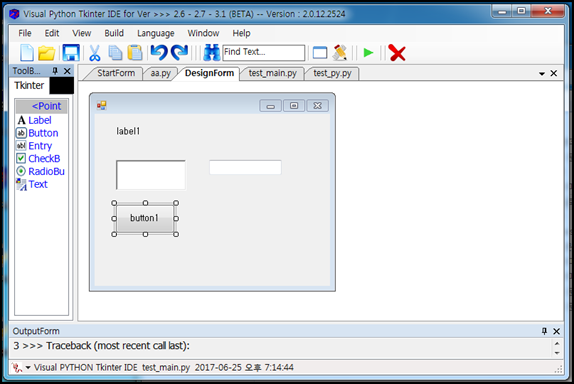Redo the last action
This screenshot has width=574, height=384.
[180, 52]
